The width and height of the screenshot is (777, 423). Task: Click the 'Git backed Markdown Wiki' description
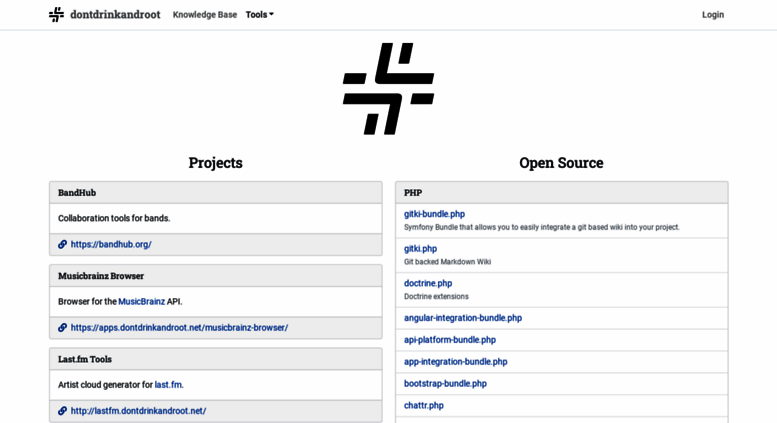point(447,262)
